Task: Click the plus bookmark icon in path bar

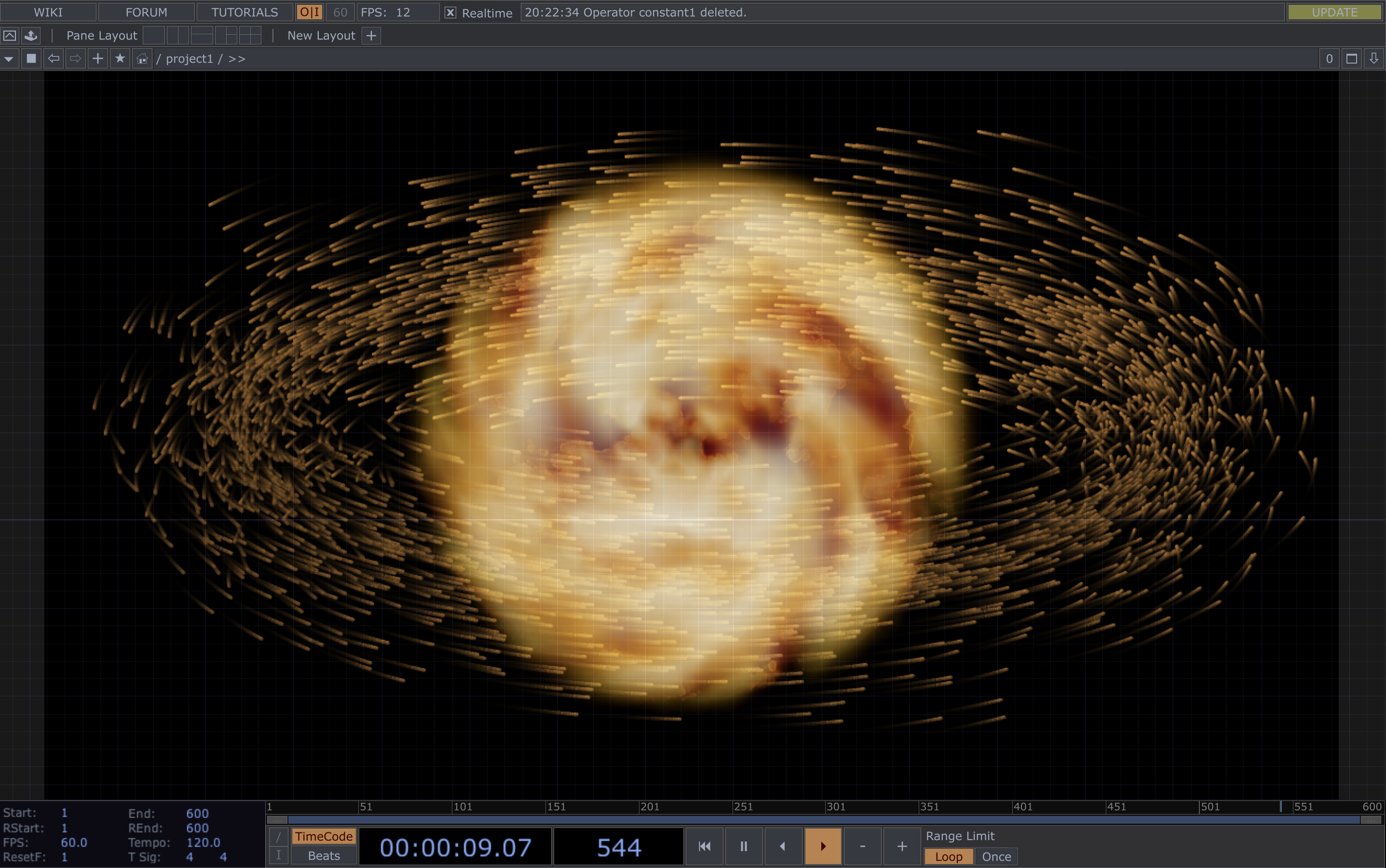Action: pyautogui.click(x=97, y=58)
